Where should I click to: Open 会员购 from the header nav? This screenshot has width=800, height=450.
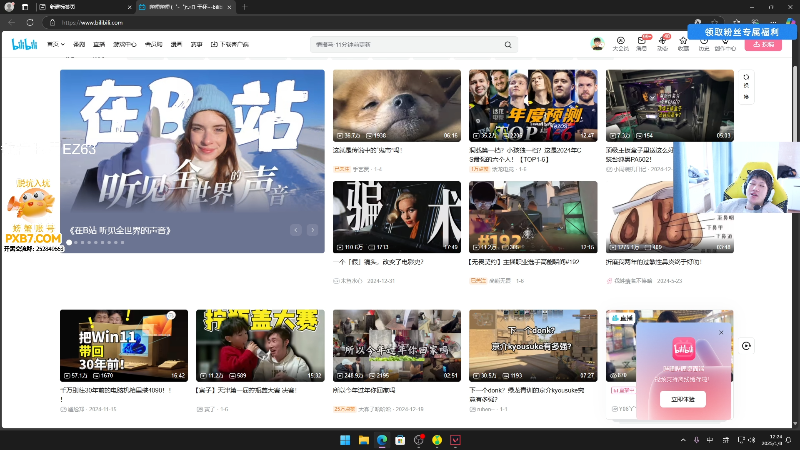pyautogui.click(x=154, y=44)
